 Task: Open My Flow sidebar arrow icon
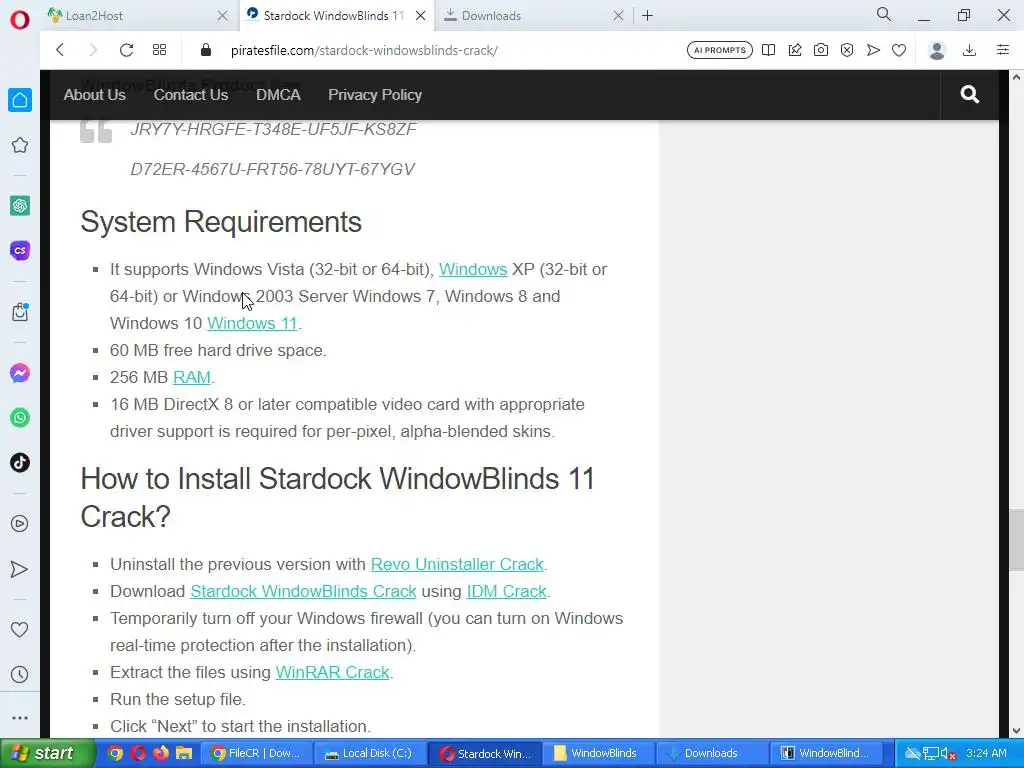(20, 569)
